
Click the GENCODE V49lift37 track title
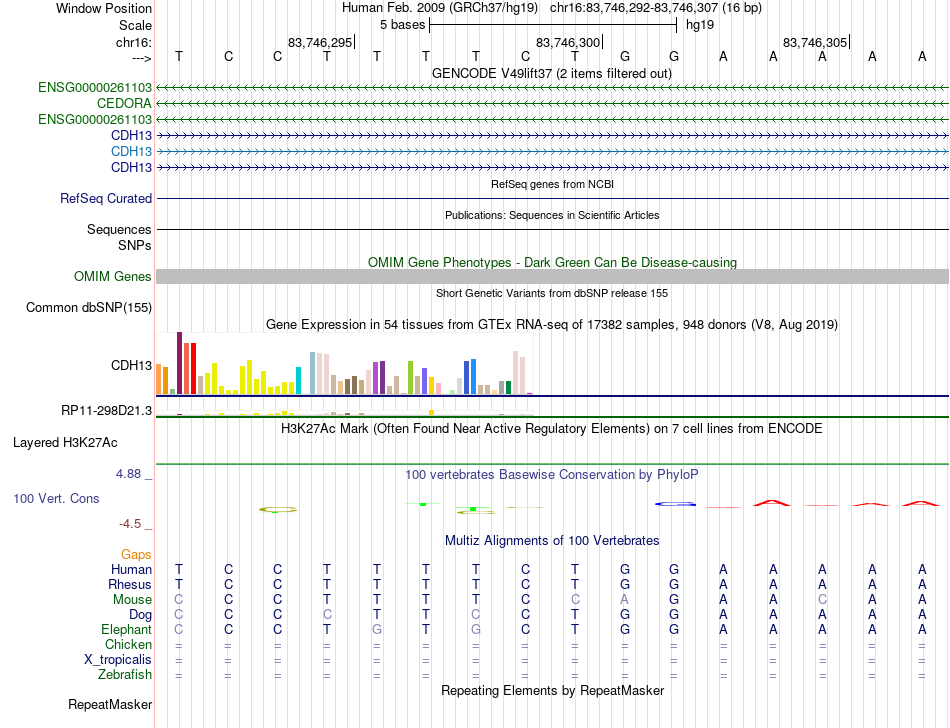552,73
